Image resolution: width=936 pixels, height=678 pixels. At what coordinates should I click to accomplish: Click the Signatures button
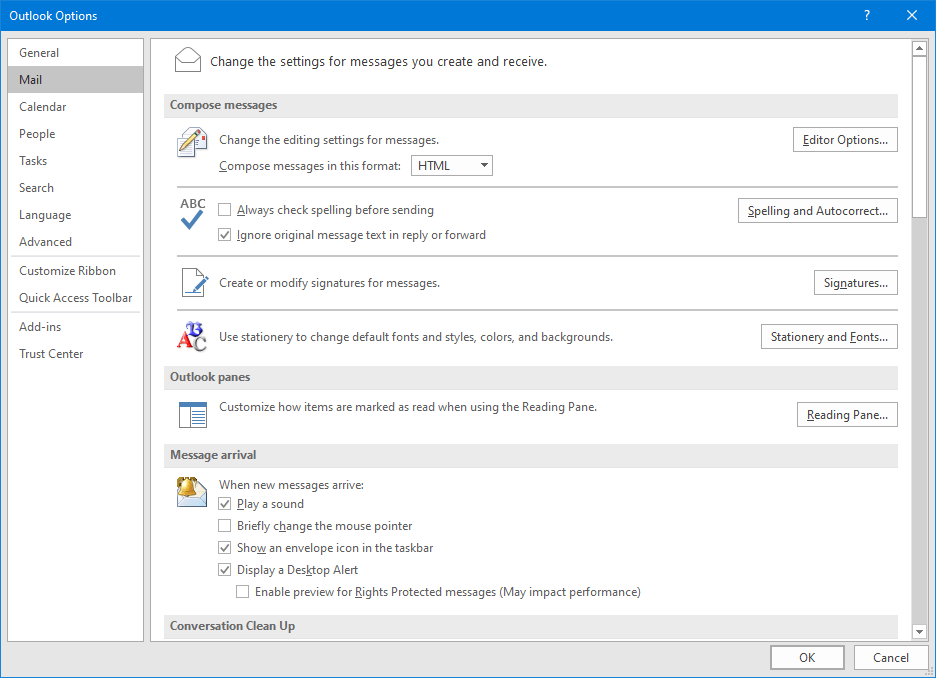coord(855,283)
